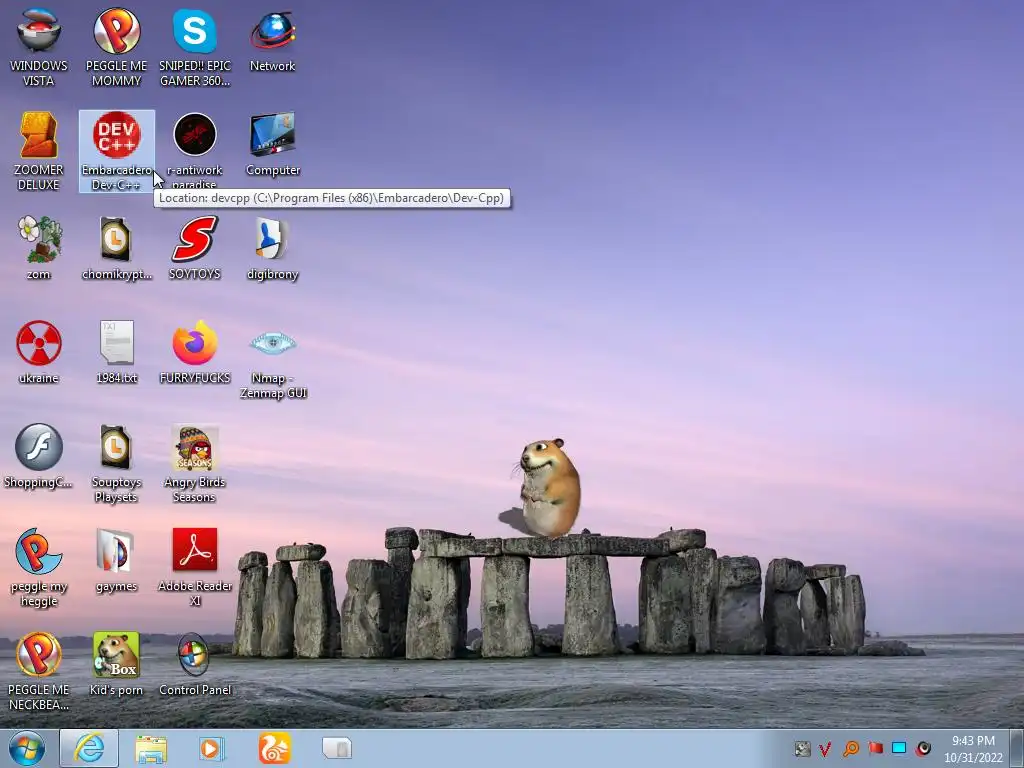1024x768 pixels.
Task: Click the cyan monitor tray icon
Action: (x=899, y=748)
